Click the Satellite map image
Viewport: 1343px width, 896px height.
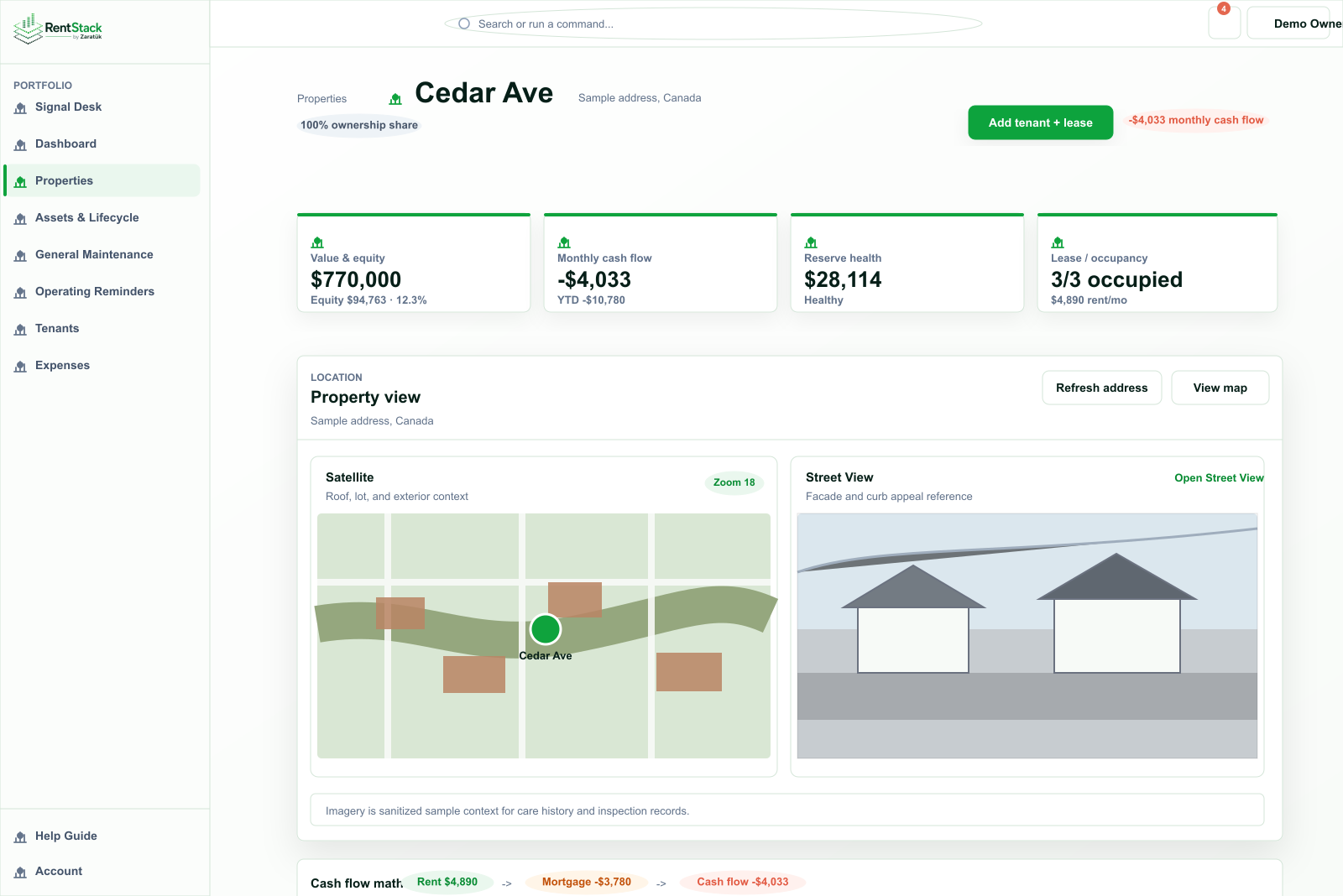pos(544,636)
